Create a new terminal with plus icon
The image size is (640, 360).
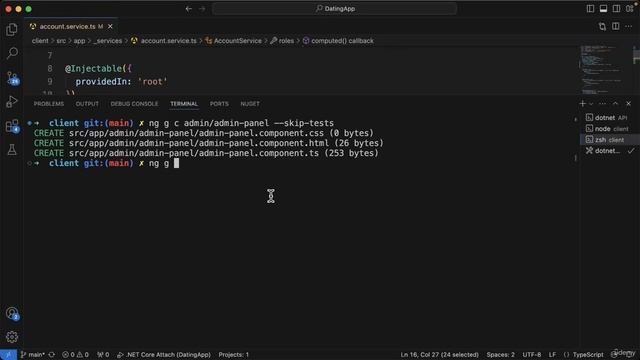tap(582, 104)
